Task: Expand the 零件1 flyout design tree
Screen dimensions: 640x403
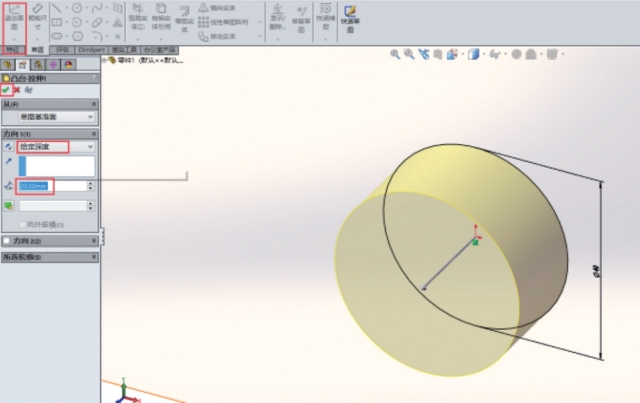Action: tap(104, 60)
